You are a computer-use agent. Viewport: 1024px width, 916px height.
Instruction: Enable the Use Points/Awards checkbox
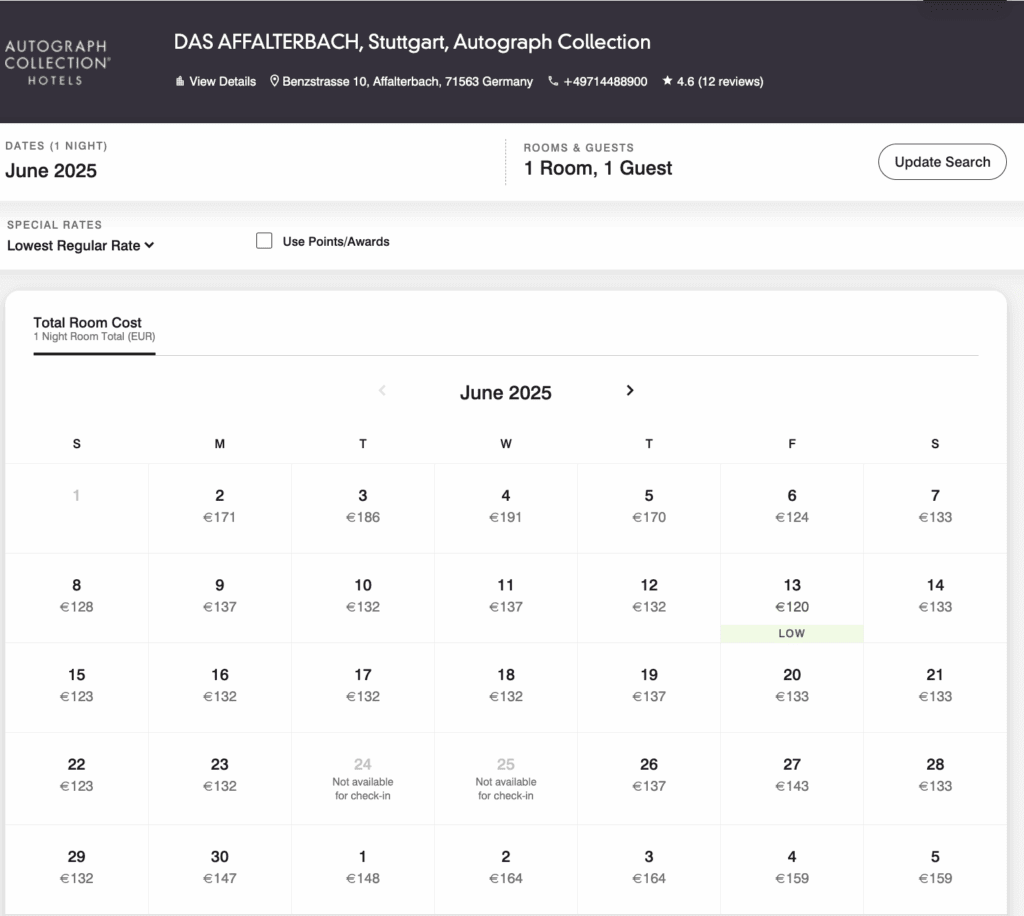coord(264,241)
